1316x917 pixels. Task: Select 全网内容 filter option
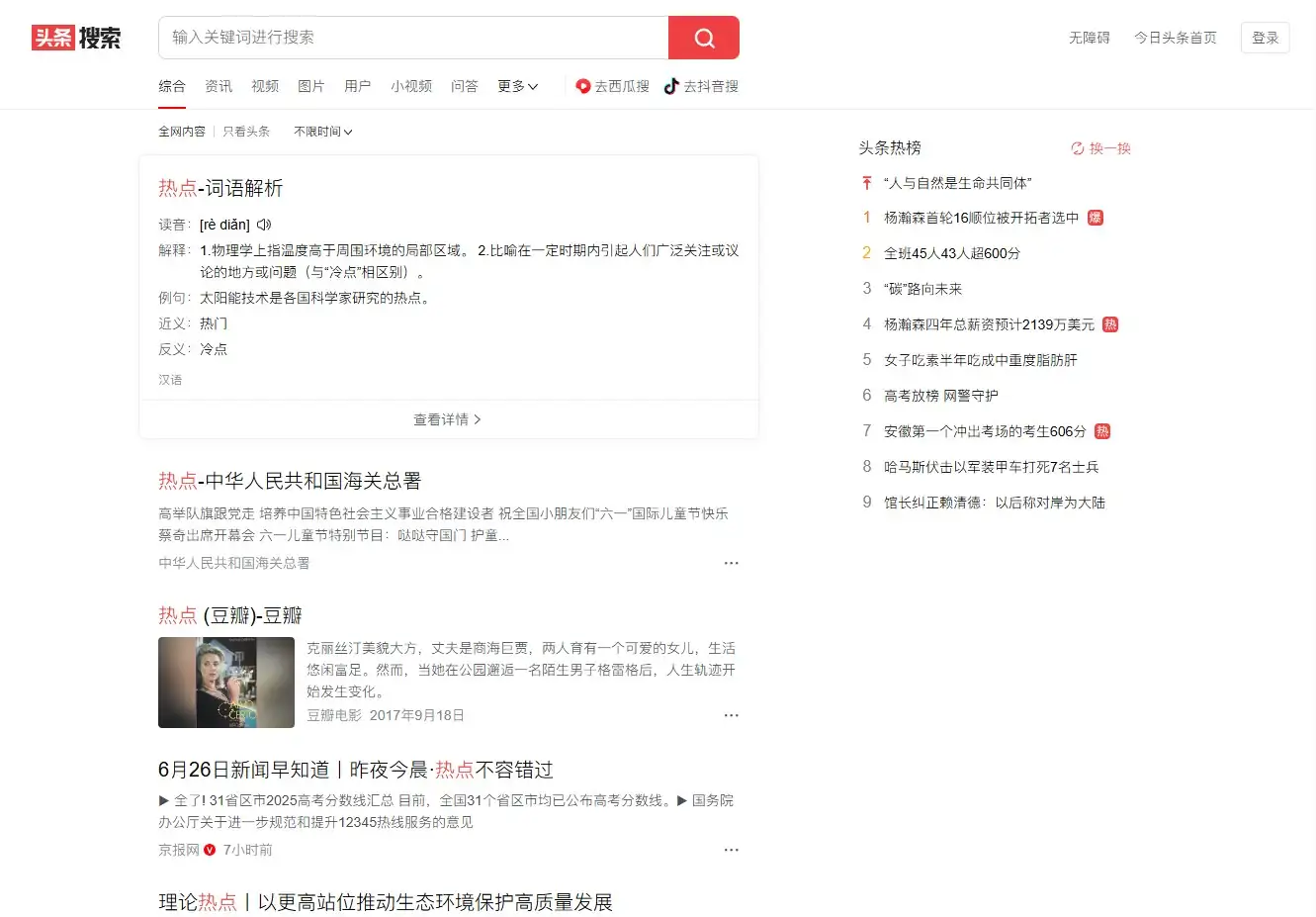click(x=182, y=132)
